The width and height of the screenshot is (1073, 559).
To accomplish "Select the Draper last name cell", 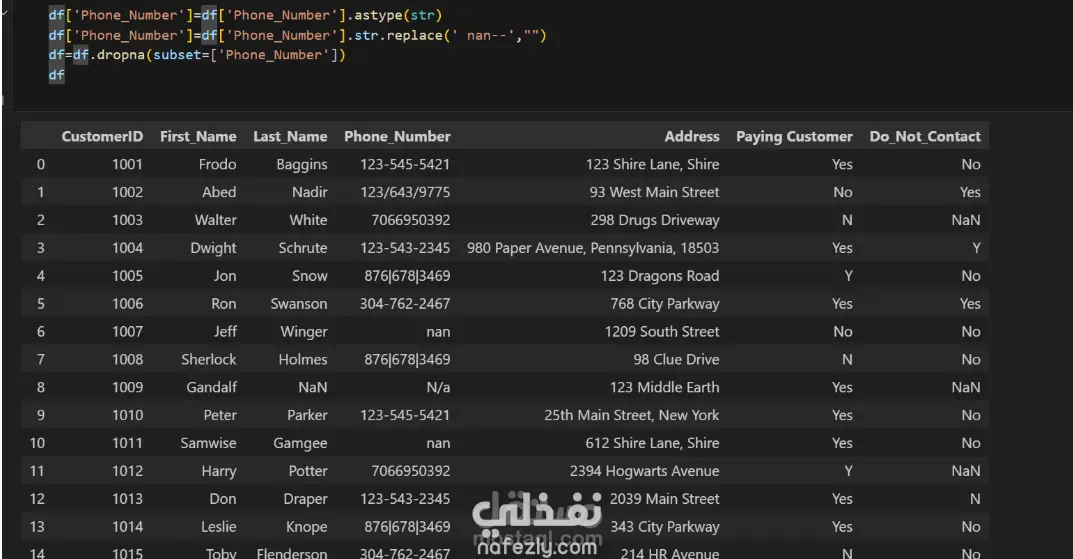I will pos(305,499).
